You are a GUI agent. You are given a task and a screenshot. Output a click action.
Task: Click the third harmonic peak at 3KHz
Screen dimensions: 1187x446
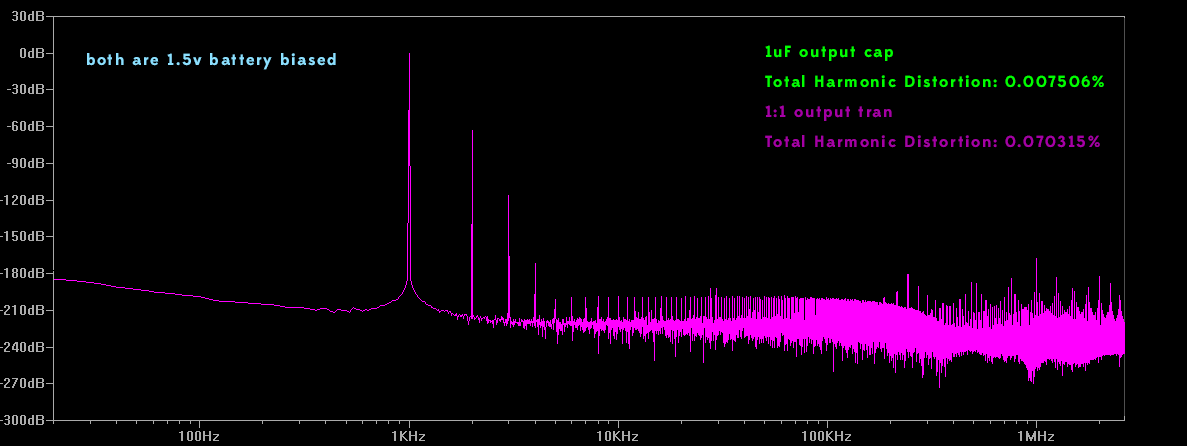point(509,196)
